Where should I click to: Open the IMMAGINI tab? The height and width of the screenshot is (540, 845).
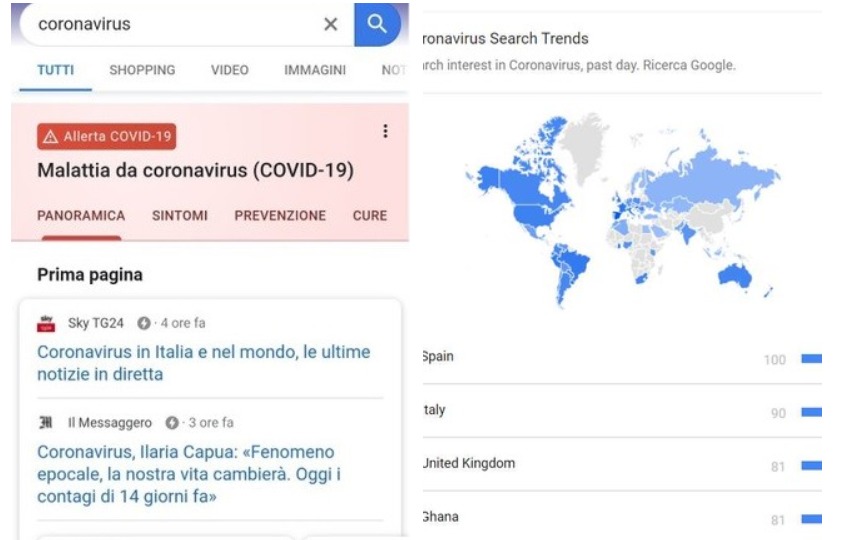(315, 70)
